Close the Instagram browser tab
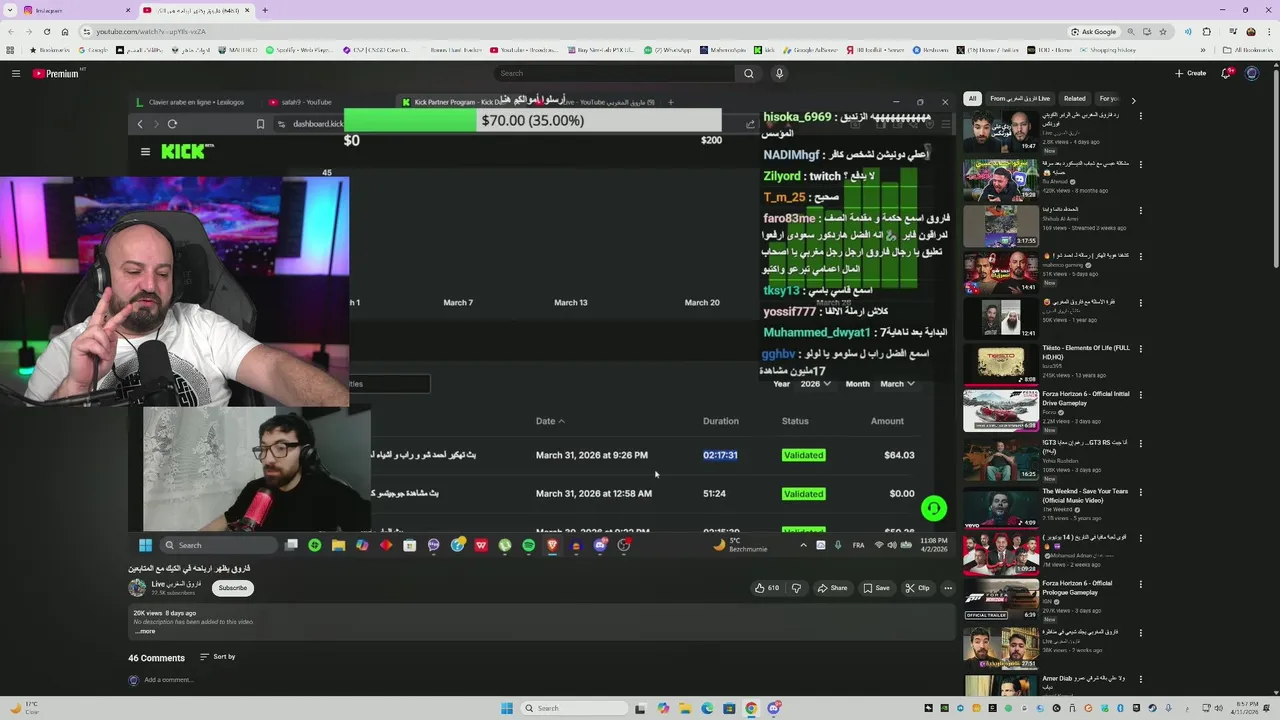Viewport: 1280px width, 720px height. pyautogui.click(x=128, y=10)
